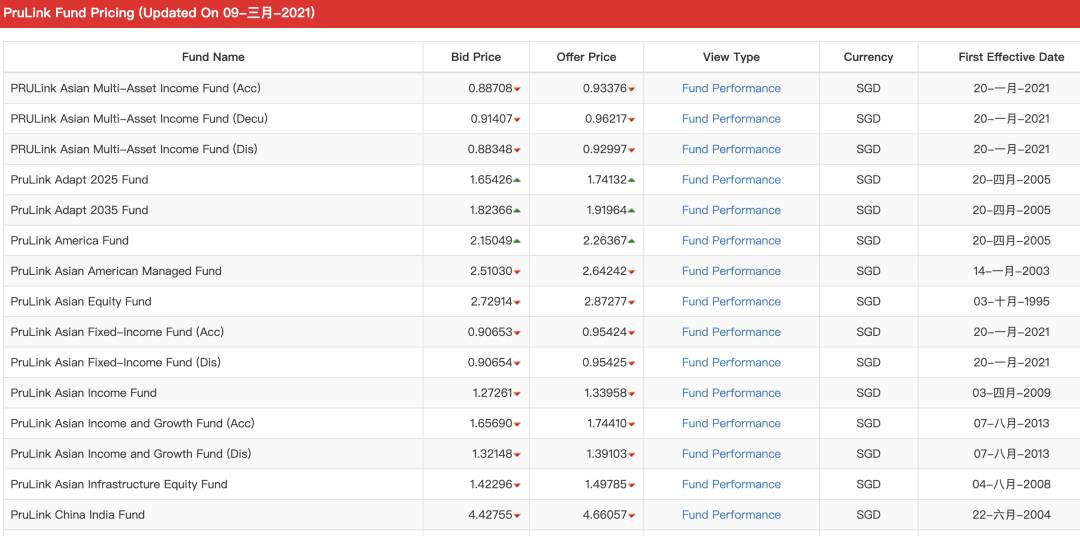
Task: Click the Bid Price column header
Action: (x=476, y=57)
